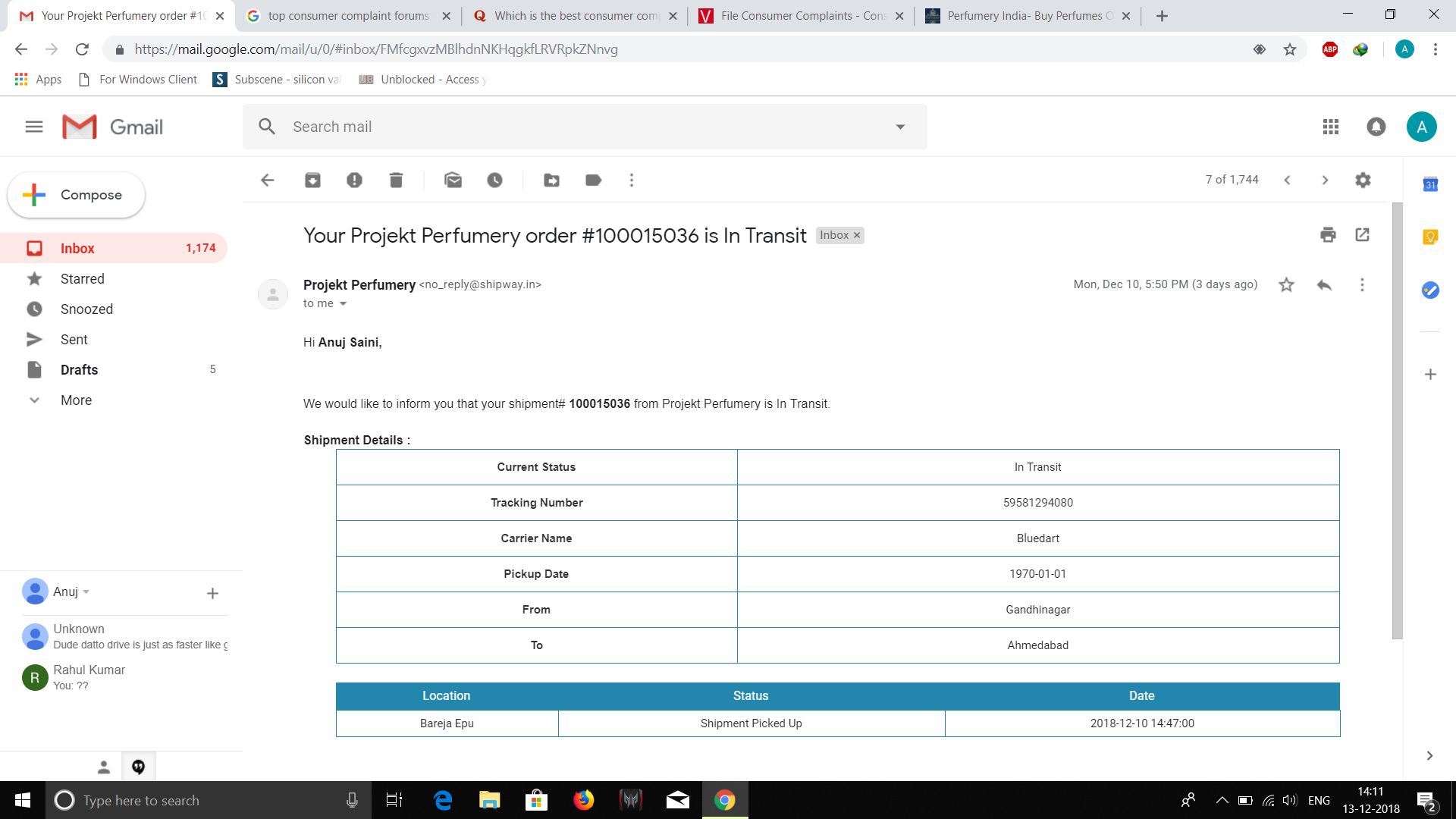The image size is (1456, 819).
Task: Archive this email with the archive icon
Action: tap(312, 180)
